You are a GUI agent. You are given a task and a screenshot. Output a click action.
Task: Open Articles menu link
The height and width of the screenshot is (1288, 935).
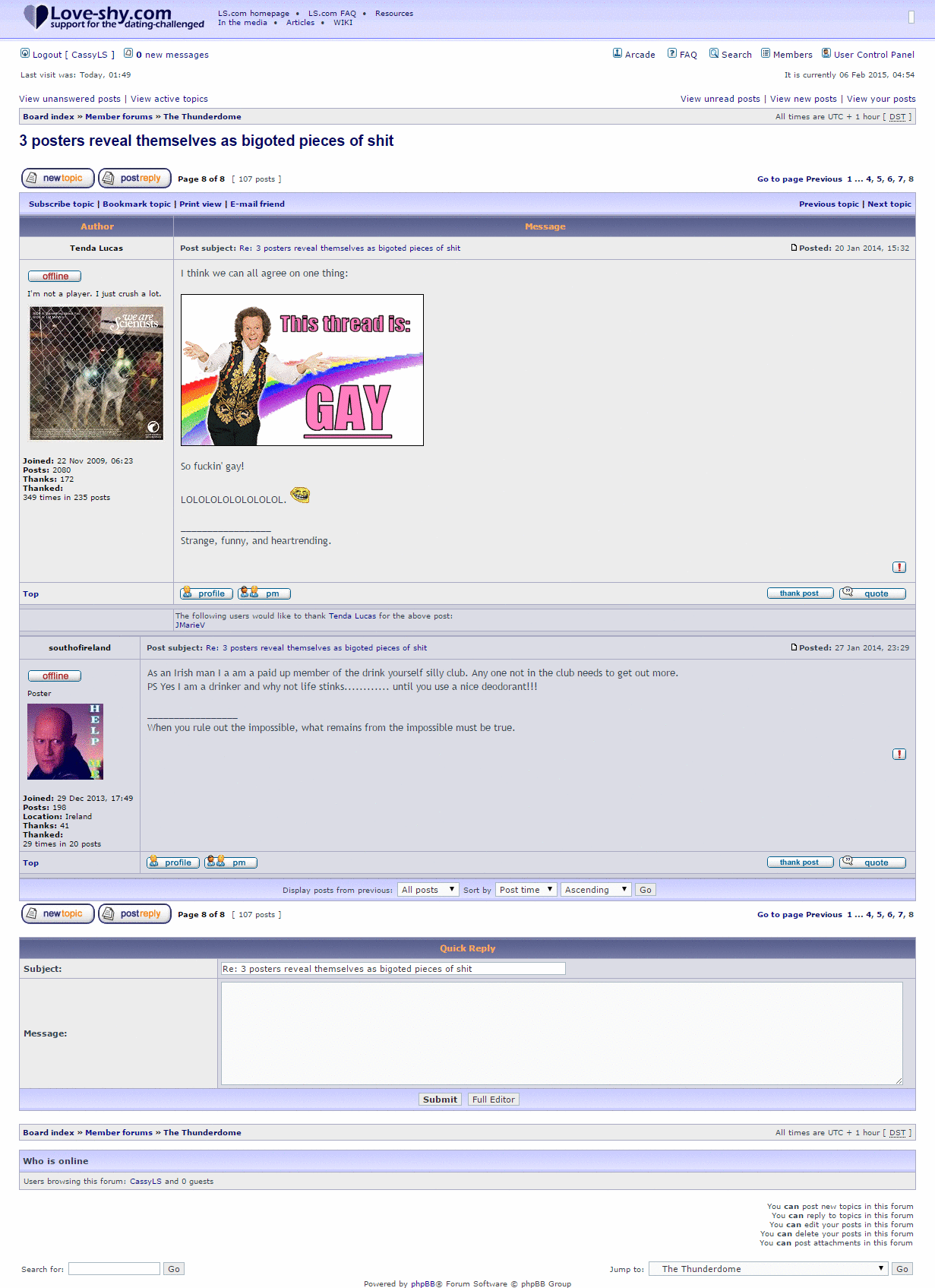[300, 23]
